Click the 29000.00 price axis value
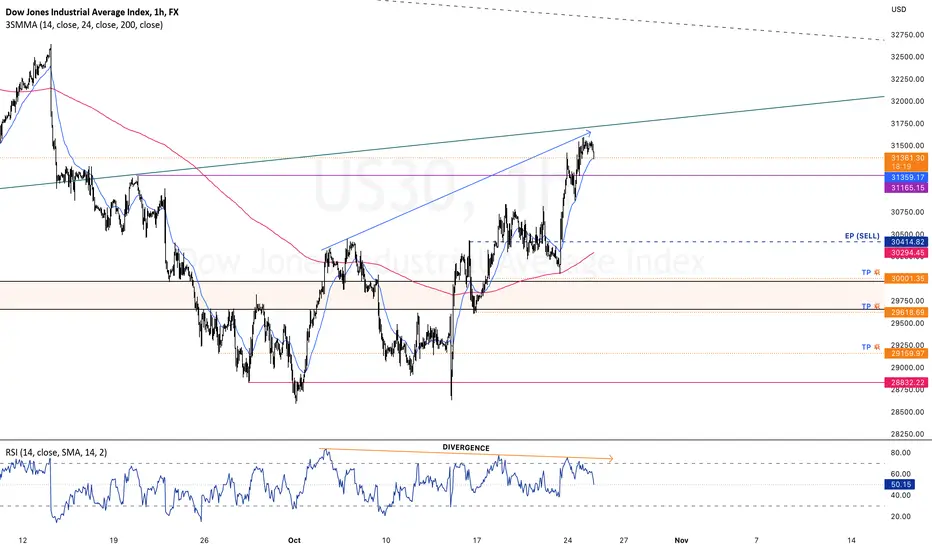This screenshot has width=932, height=550. (907, 368)
